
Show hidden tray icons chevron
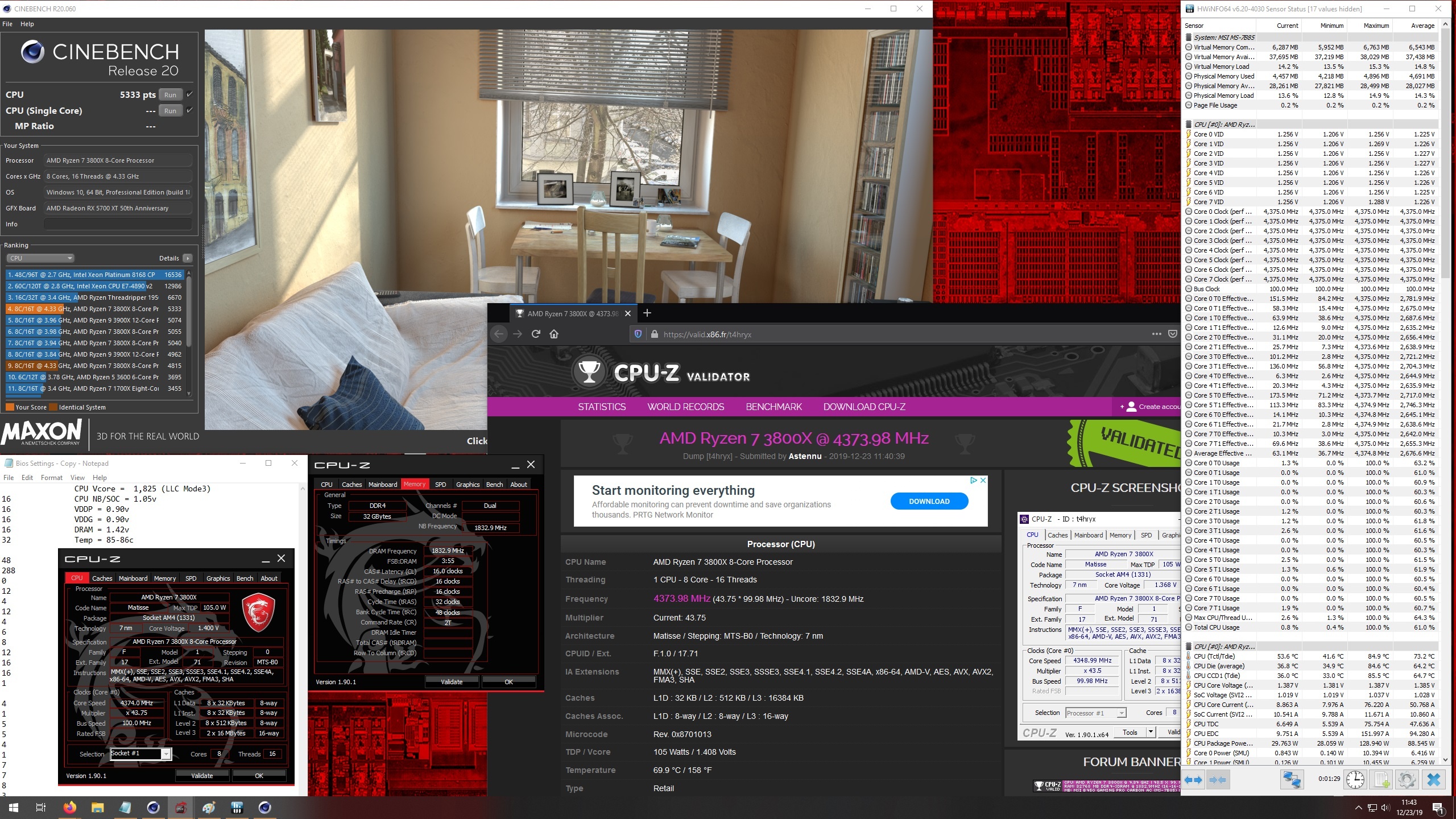pyautogui.click(x=1358, y=808)
